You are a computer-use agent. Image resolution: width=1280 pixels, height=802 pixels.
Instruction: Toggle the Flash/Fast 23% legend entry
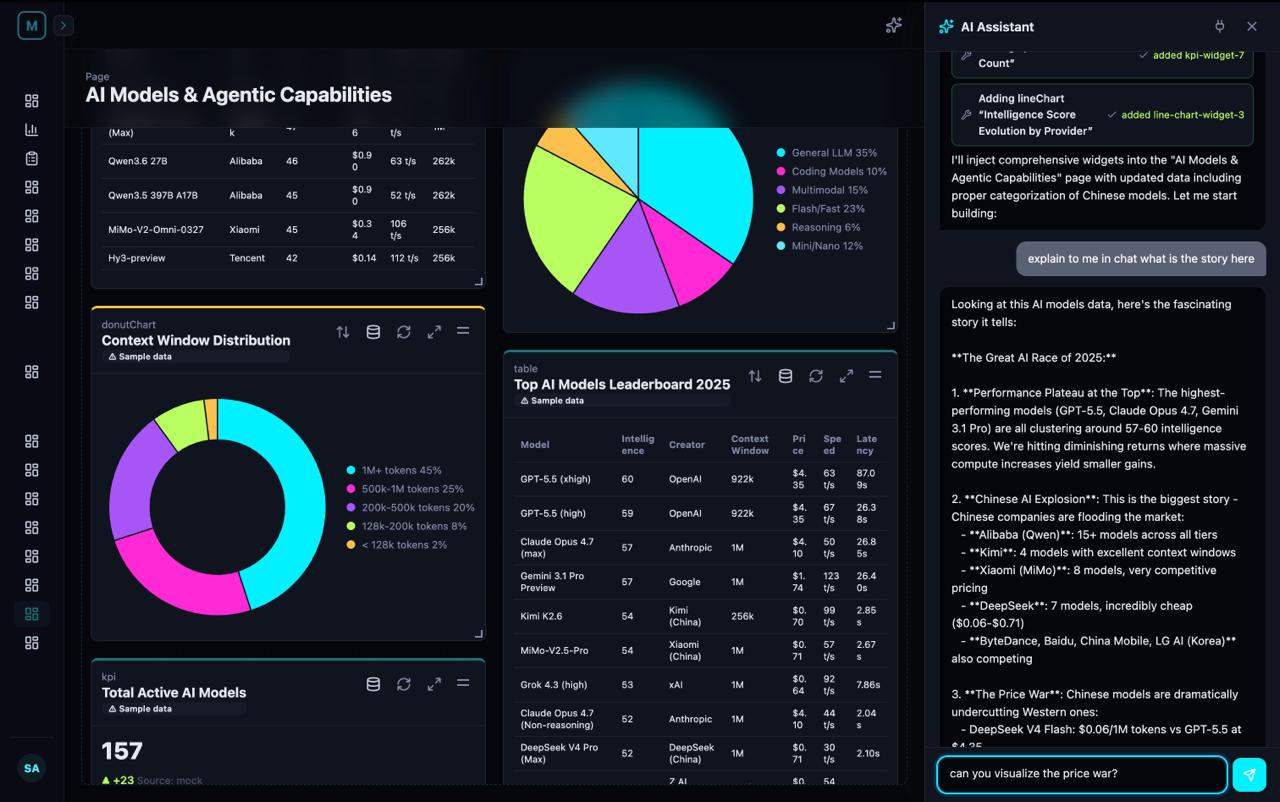coord(821,209)
